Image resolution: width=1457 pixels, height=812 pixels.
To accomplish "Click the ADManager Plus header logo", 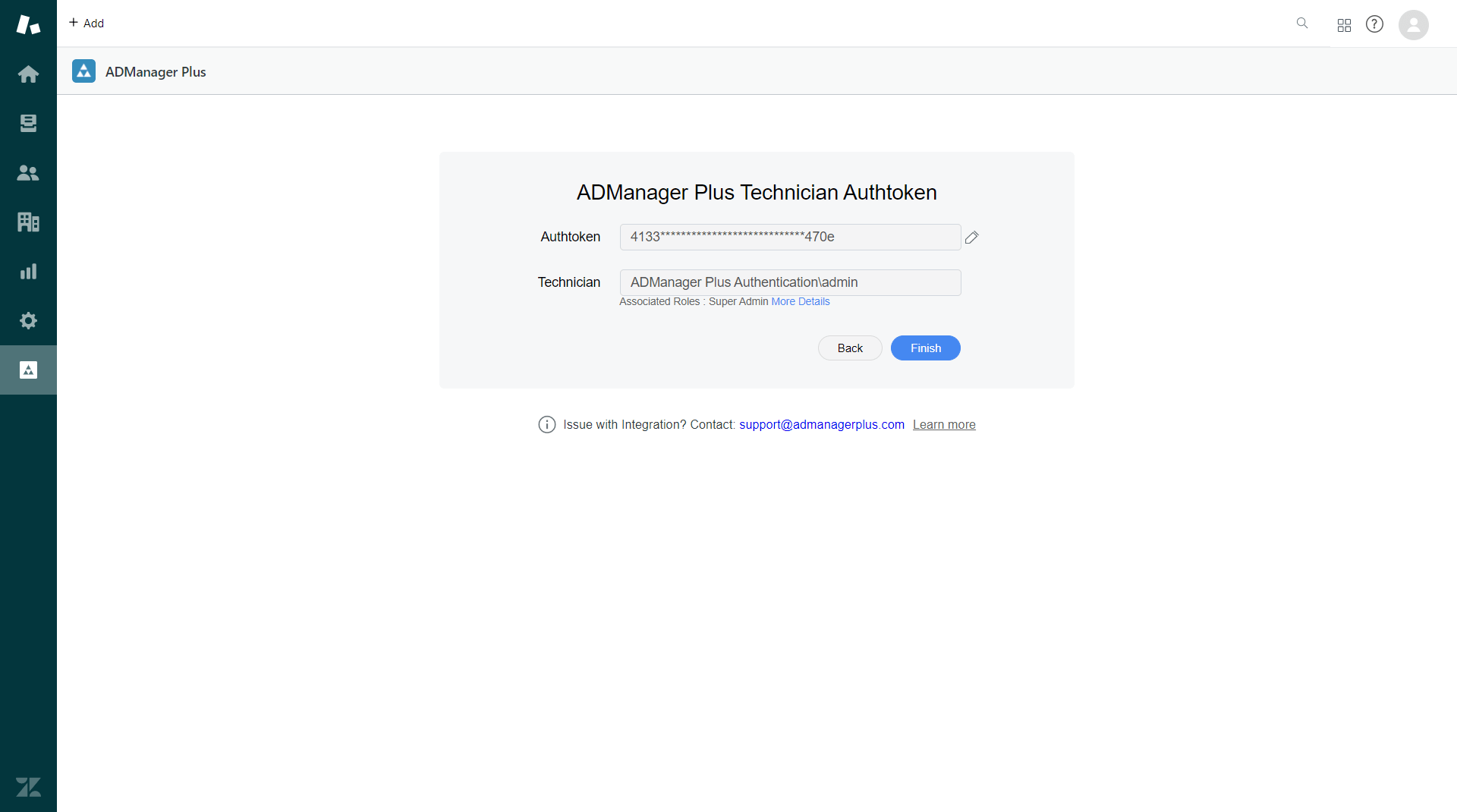I will (x=83, y=71).
